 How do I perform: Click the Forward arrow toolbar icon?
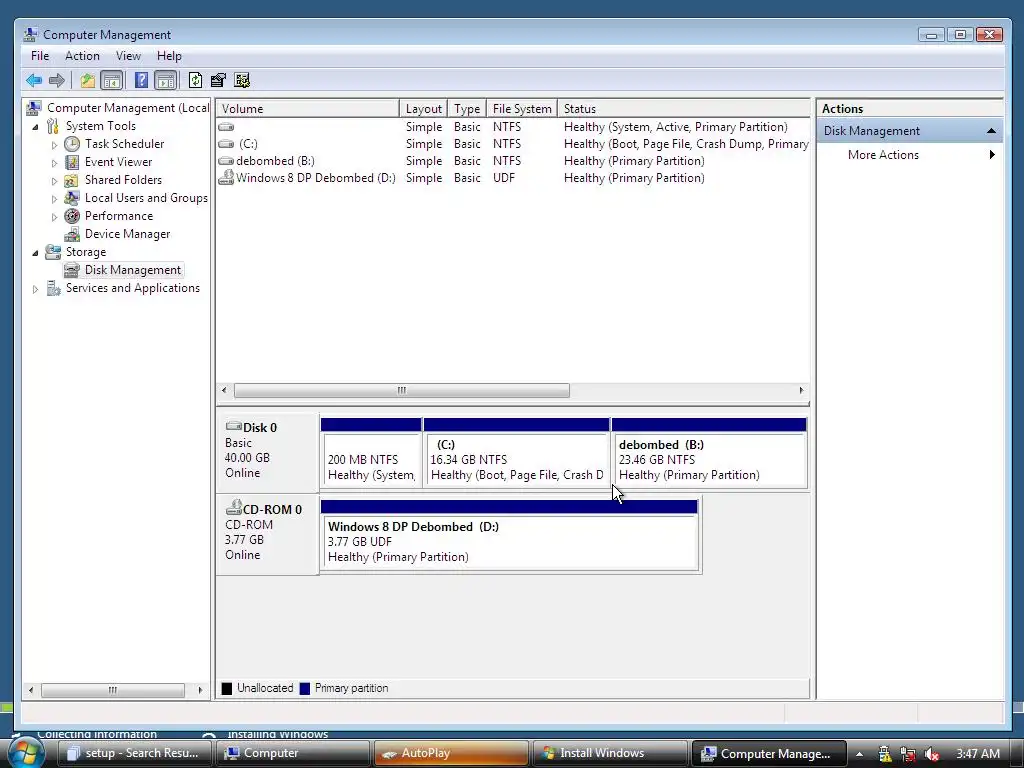point(57,80)
